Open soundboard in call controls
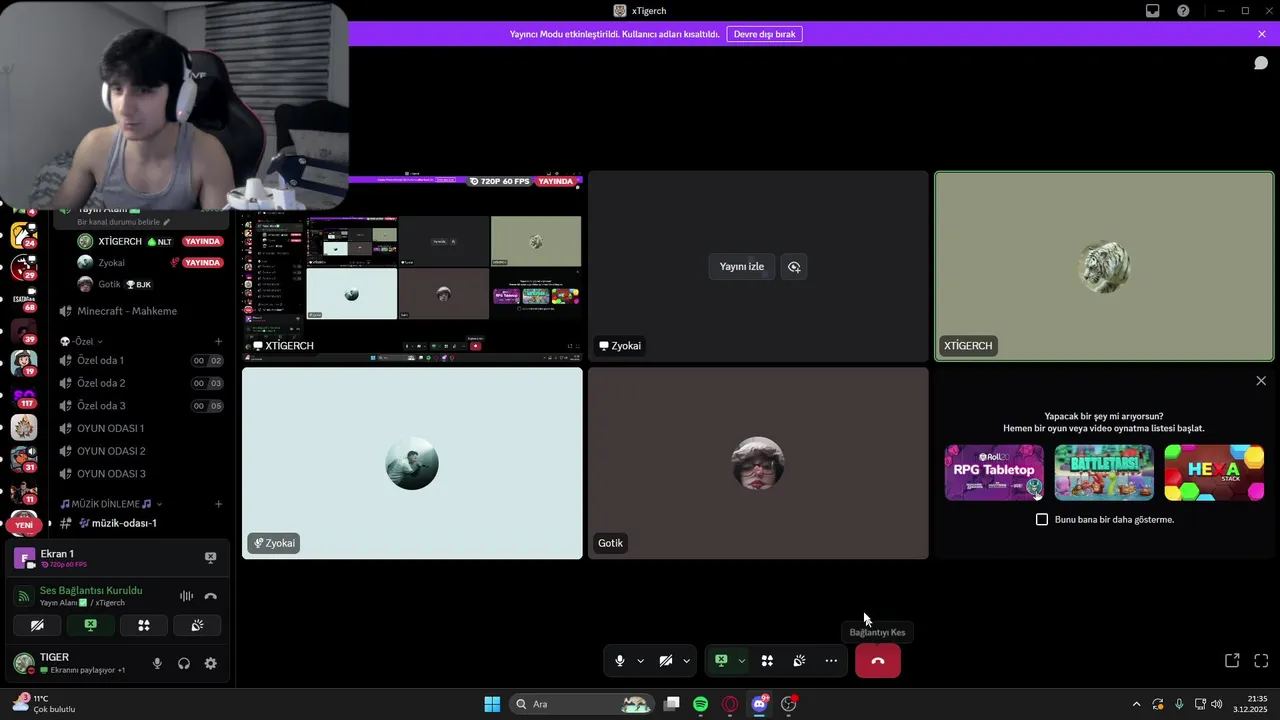The image size is (1280, 720). [799, 661]
